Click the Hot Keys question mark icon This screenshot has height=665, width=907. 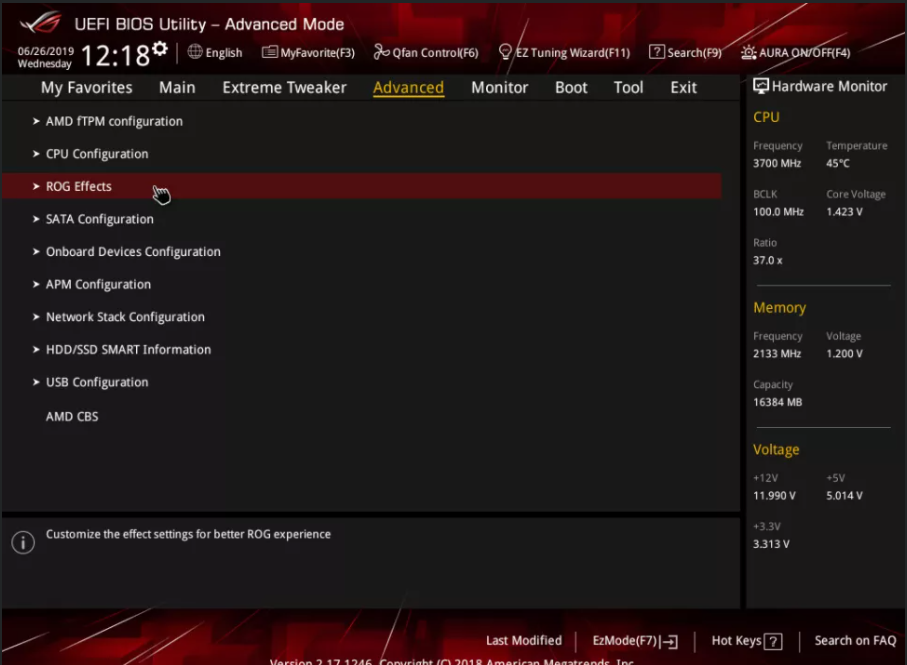point(773,641)
